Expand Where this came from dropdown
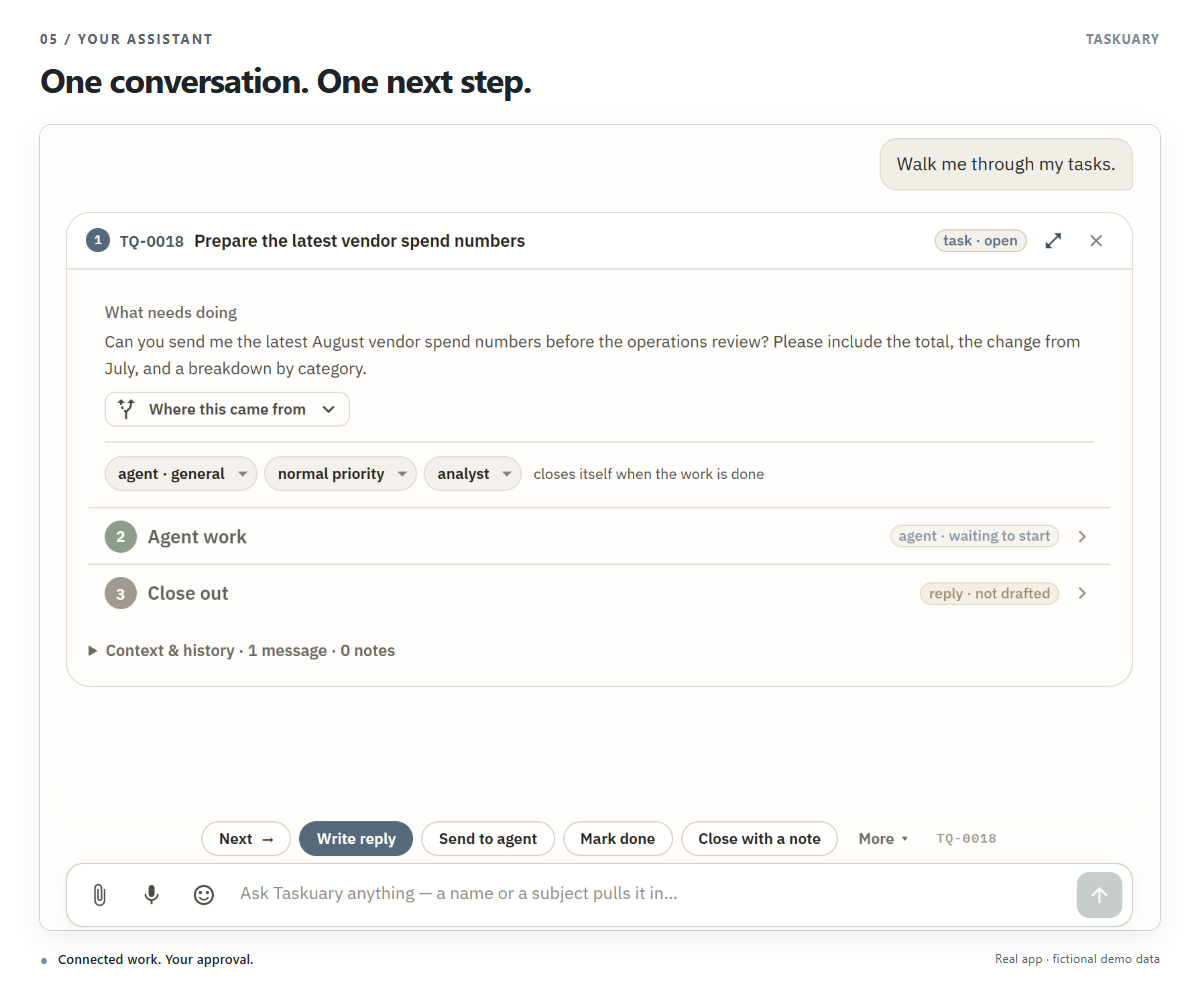Screen dimensions: 1200x1007 pyautogui.click(x=227, y=409)
